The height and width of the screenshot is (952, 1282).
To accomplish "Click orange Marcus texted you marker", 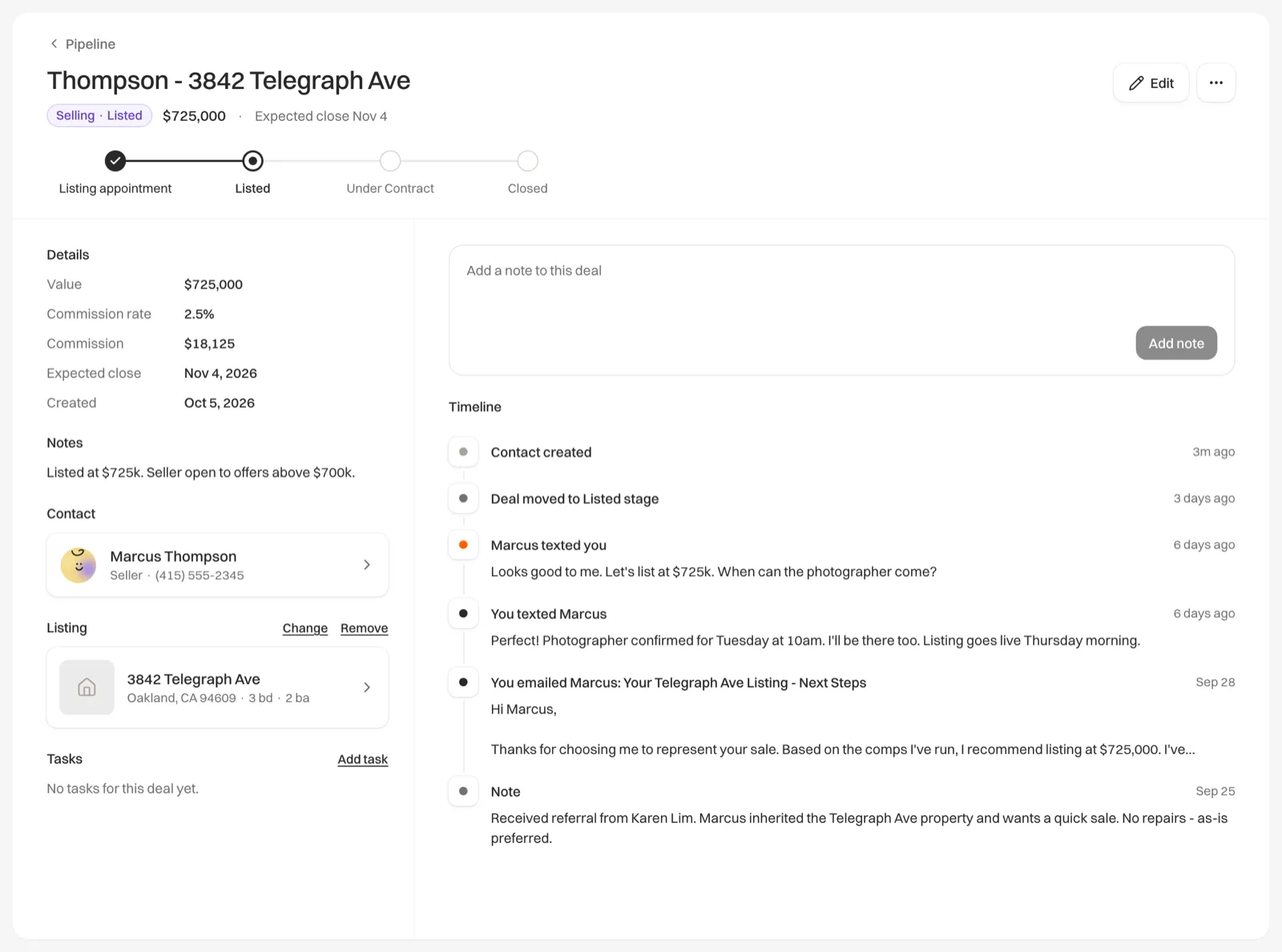I will (463, 545).
